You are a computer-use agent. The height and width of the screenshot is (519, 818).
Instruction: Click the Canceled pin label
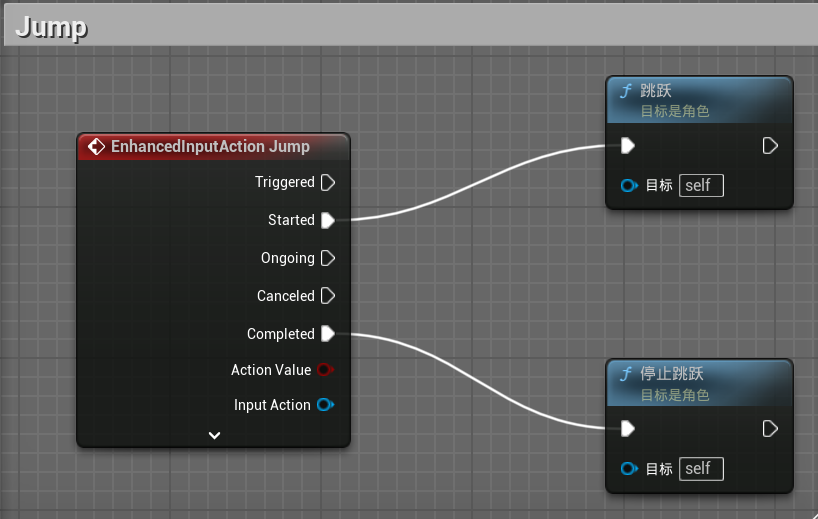click(286, 296)
